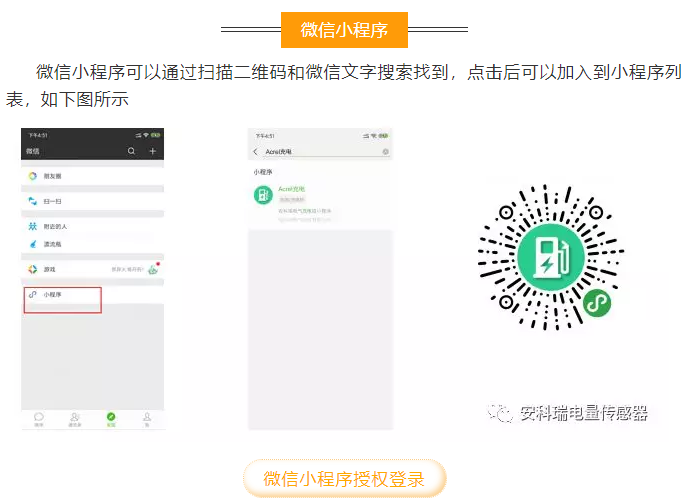Switch to 通讯录 Contacts bottom tab
The image size is (685, 503).
[75, 419]
